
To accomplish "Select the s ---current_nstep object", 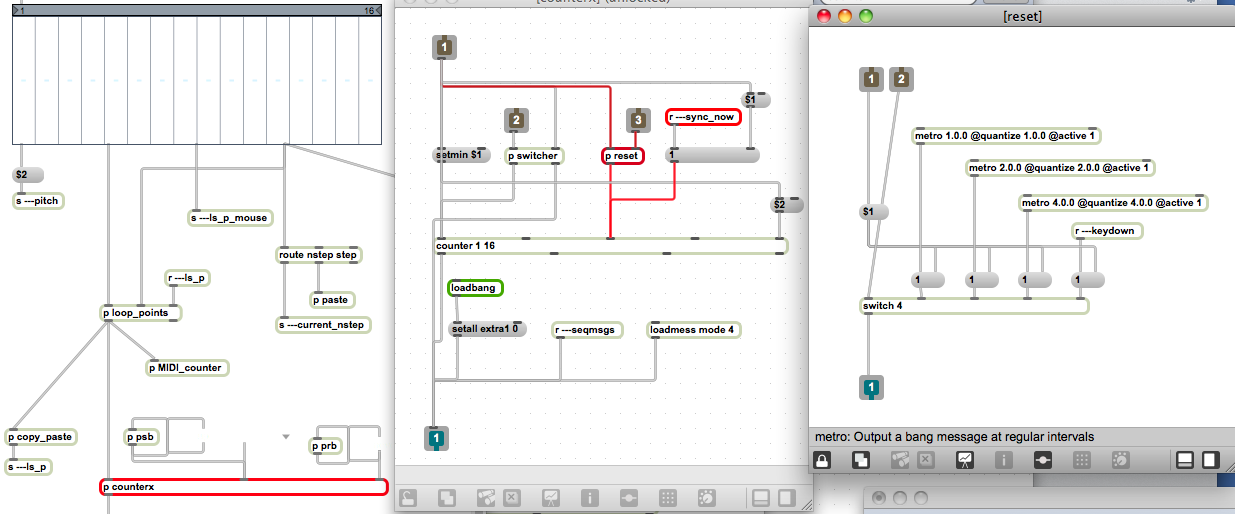I will pyautogui.click(x=324, y=325).
